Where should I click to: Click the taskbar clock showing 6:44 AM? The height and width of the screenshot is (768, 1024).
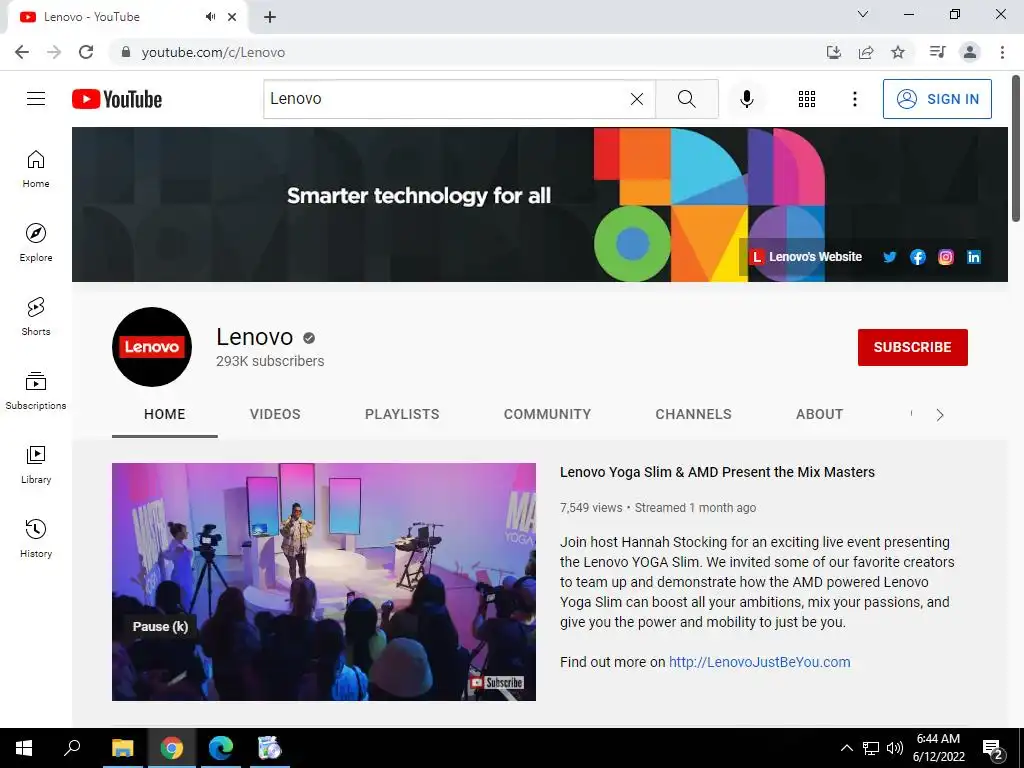(938, 748)
